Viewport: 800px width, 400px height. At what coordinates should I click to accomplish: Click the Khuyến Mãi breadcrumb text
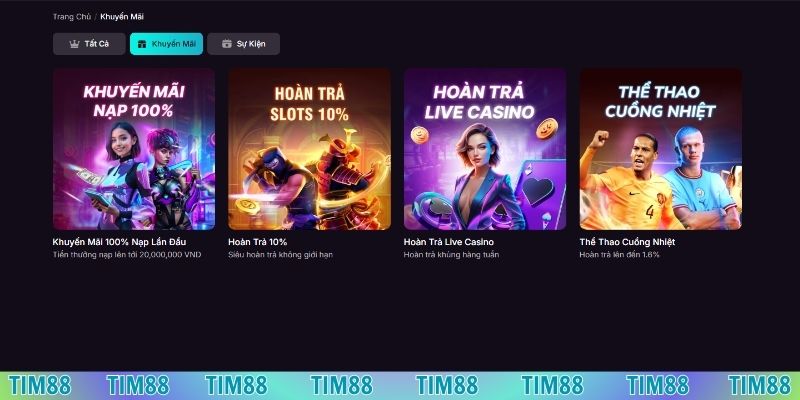point(122,17)
